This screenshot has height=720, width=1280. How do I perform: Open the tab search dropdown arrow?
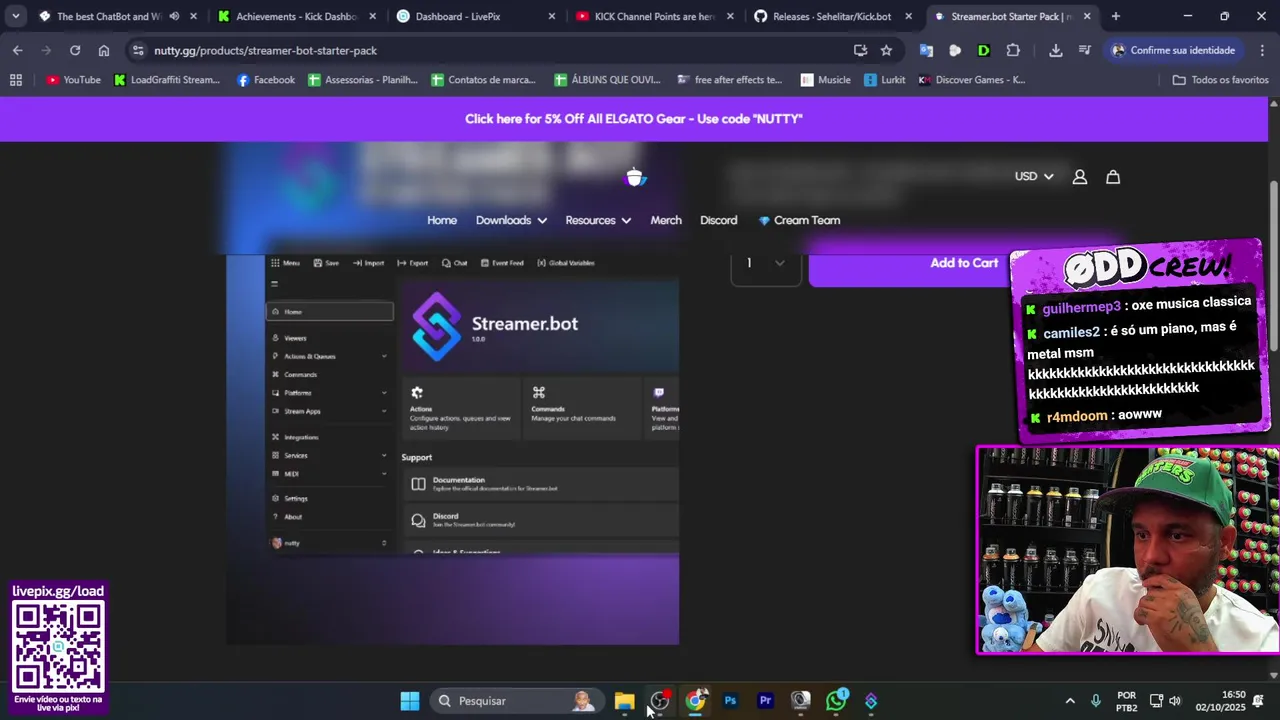point(15,16)
